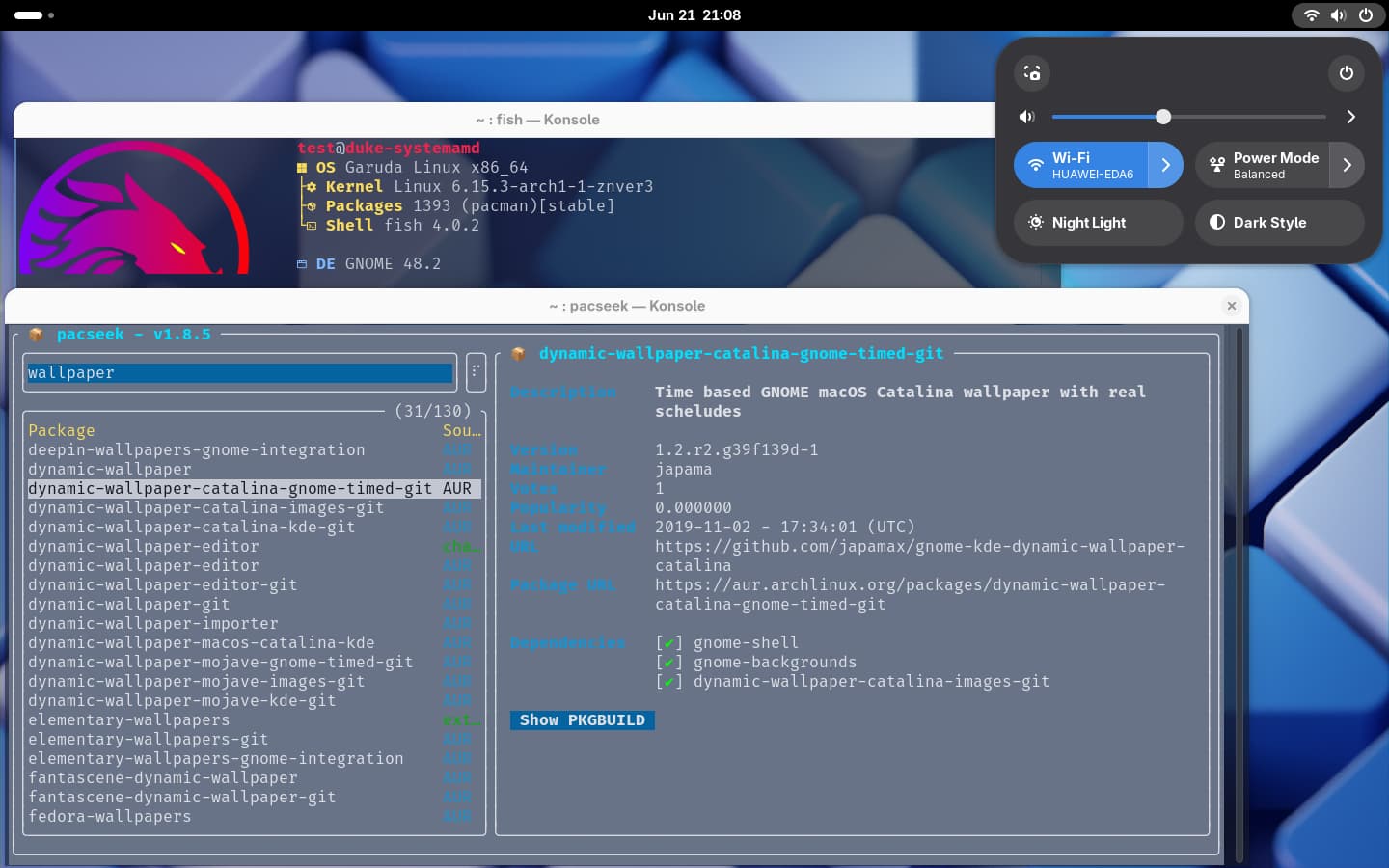
Task: Open the Activities workspace indicator
Action: click(x=34, y=15)
